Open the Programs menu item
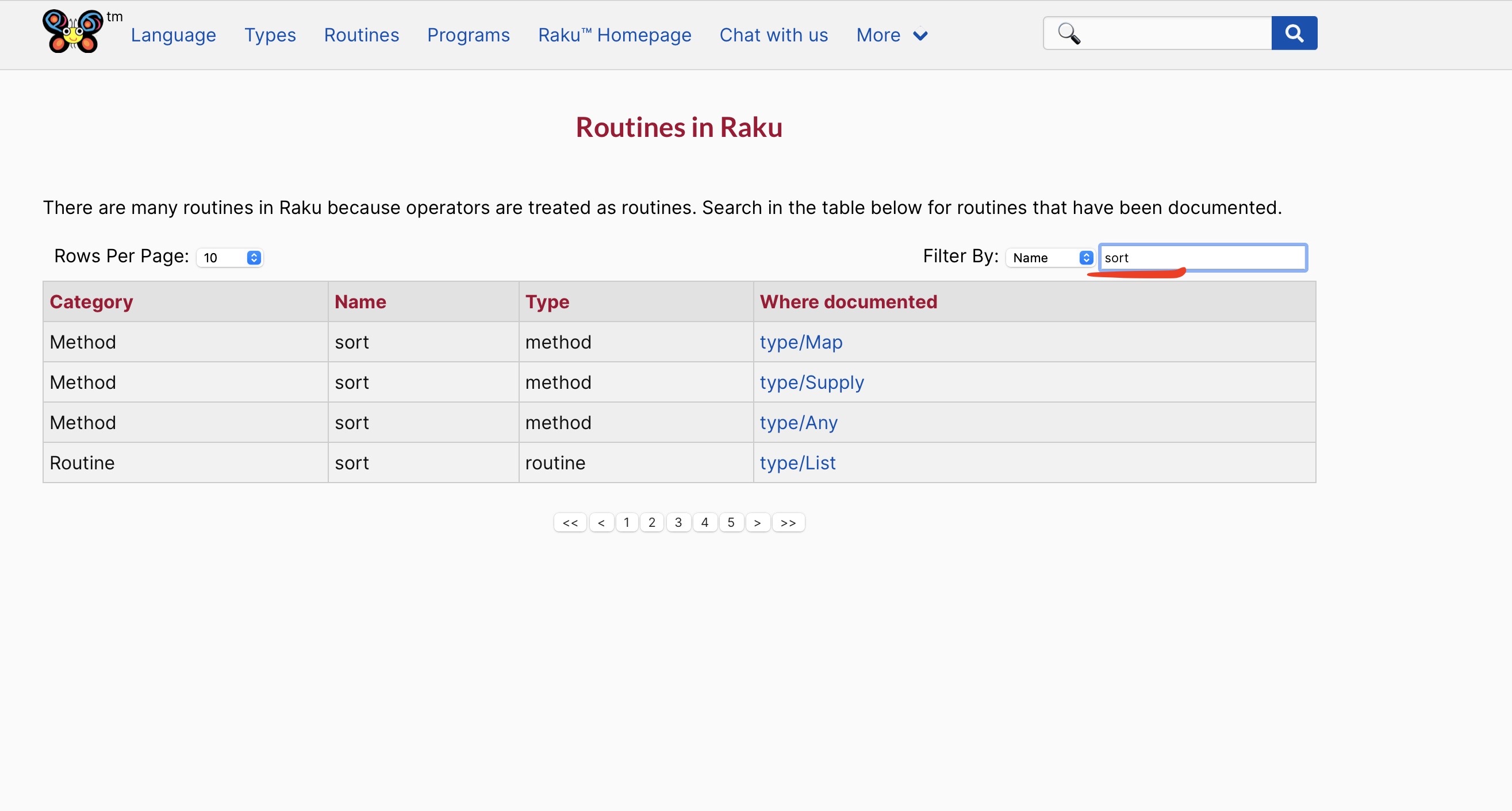Image resolution: width=1512 pixels, height=811 pixels. coord(468,35)
